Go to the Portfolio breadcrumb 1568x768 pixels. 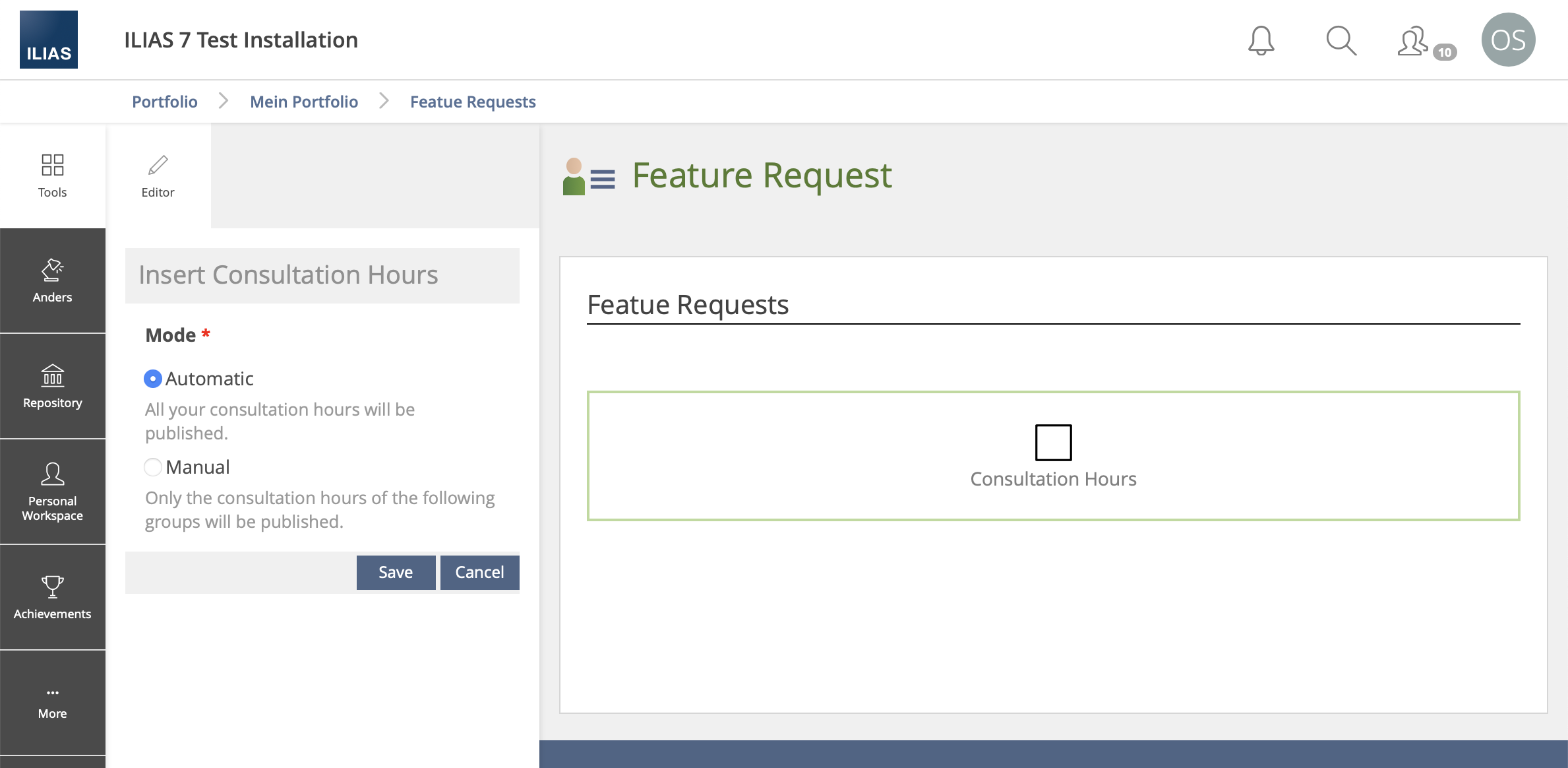coord(165,102)
